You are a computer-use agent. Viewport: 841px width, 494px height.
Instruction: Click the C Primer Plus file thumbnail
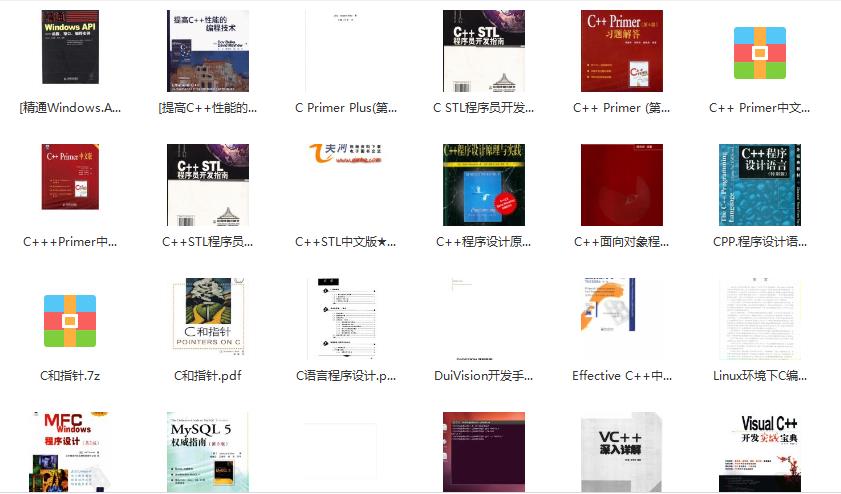(x=346, y=51)
